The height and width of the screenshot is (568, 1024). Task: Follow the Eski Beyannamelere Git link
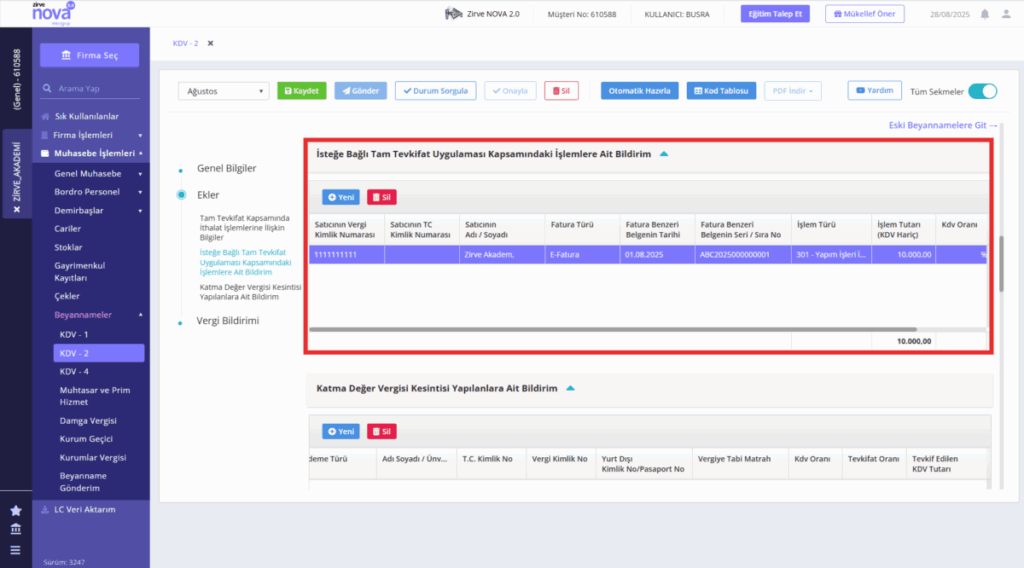pos(942,125)
